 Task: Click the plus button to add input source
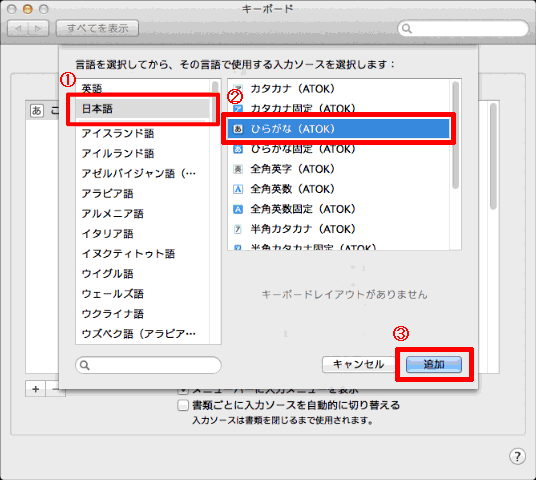click(x=36, y=389)
